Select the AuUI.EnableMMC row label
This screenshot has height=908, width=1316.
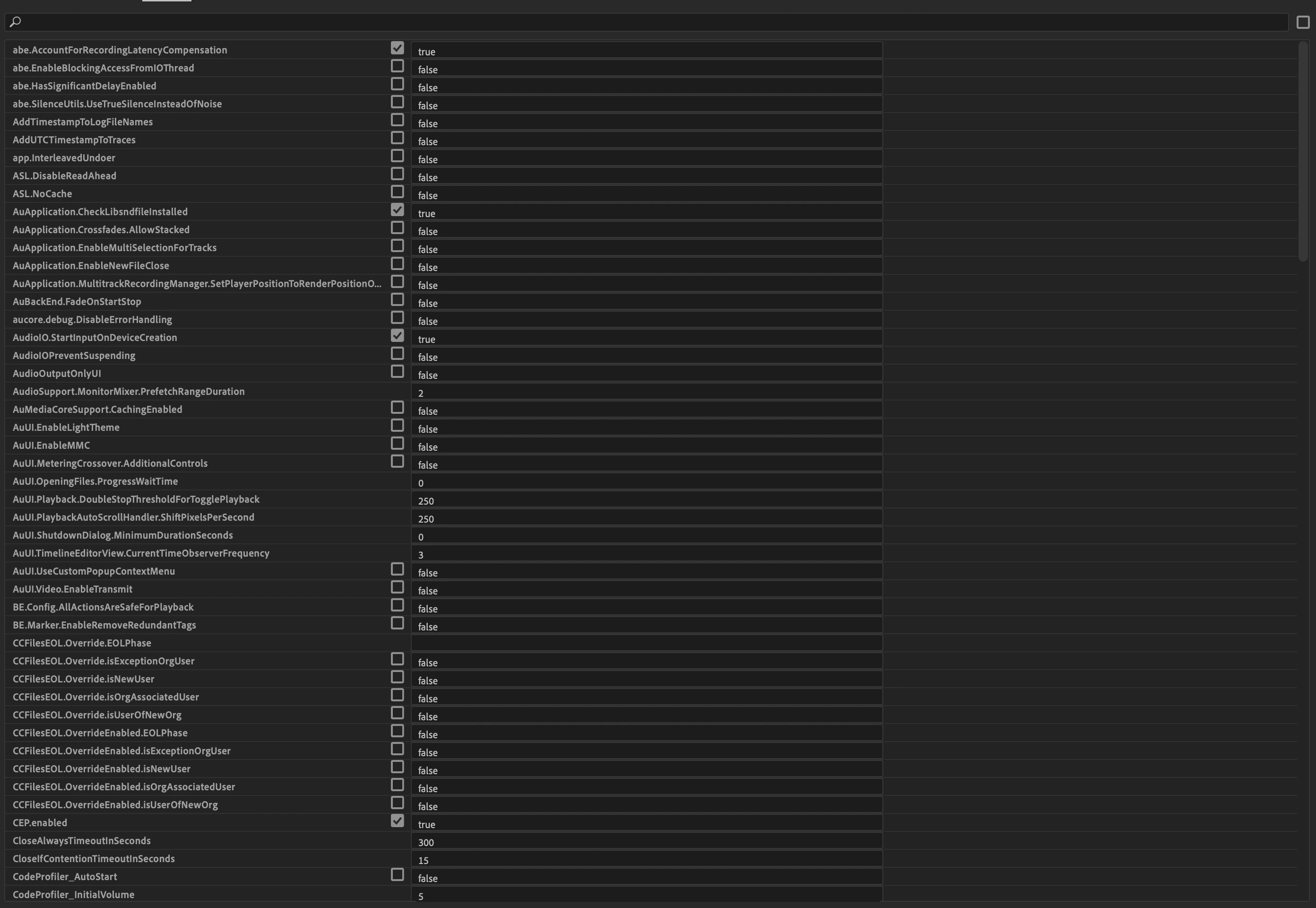click(51, 445)
